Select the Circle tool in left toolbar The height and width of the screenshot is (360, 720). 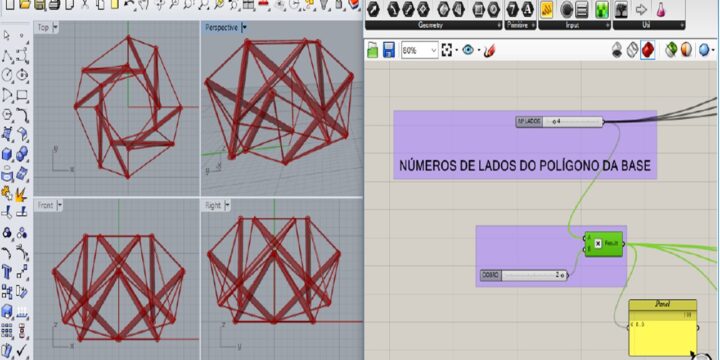(x=7, y=75)
